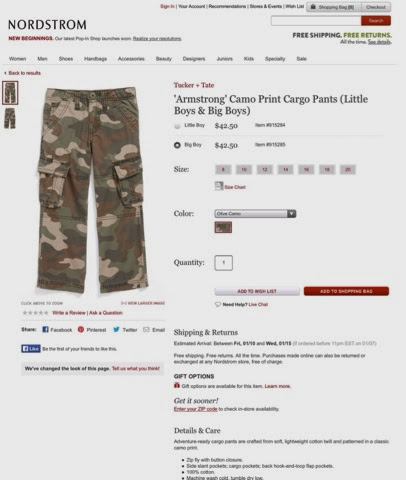The image size is (406, 480).
Task: Select the Little Boy radio option
Action: (177, 126)
